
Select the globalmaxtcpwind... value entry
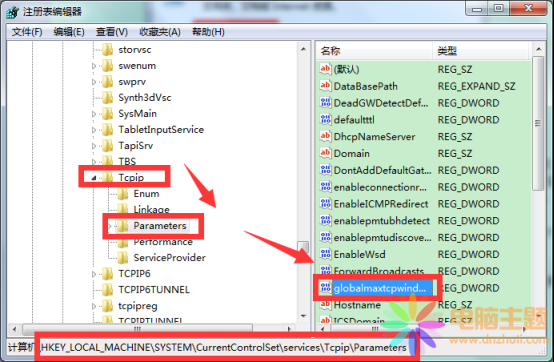[380, 288]
